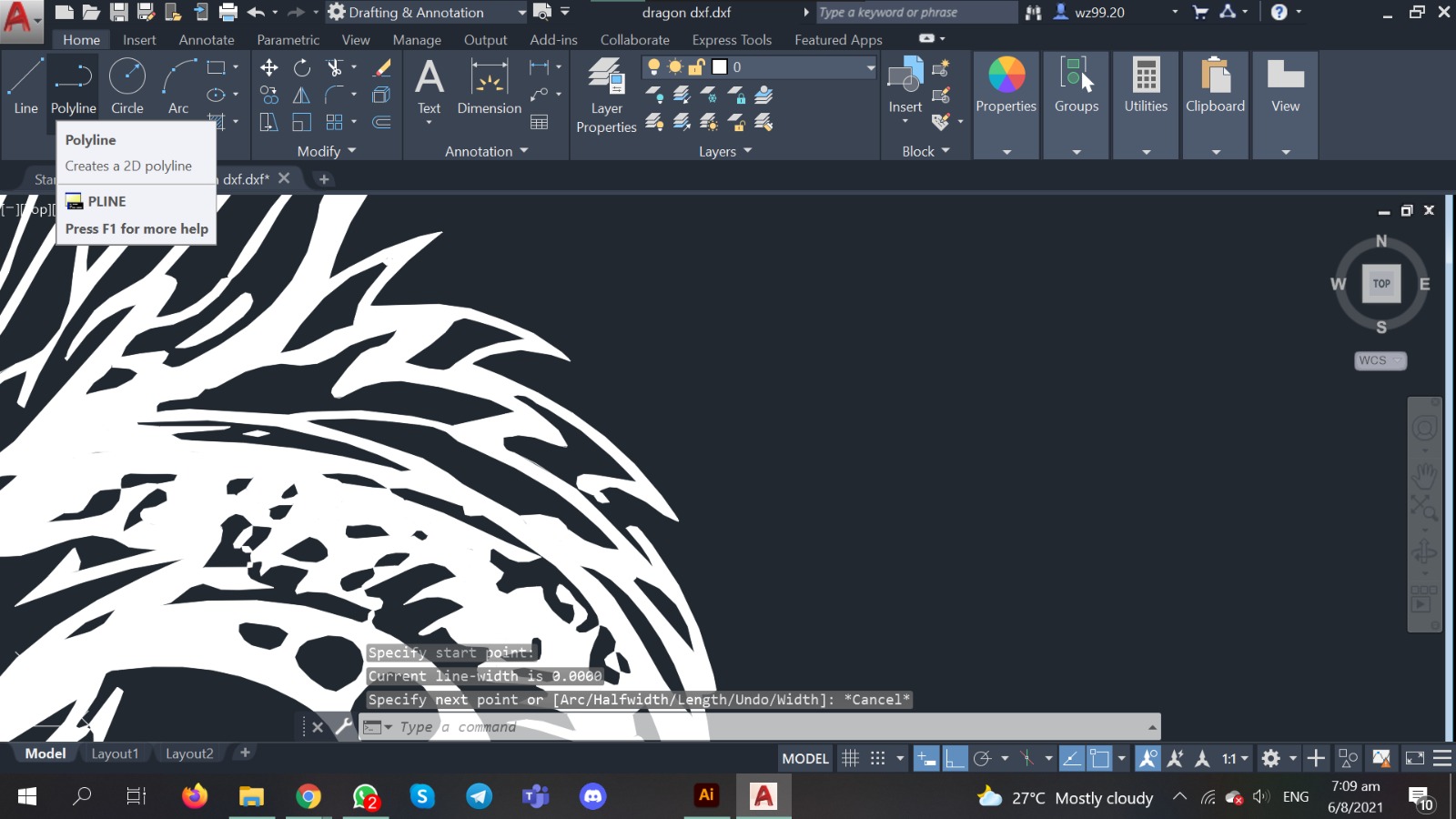The height and width of the screenshot is (819, 1456).
Task: Click the Undo arrow
Action: click(x=256, y=12)
